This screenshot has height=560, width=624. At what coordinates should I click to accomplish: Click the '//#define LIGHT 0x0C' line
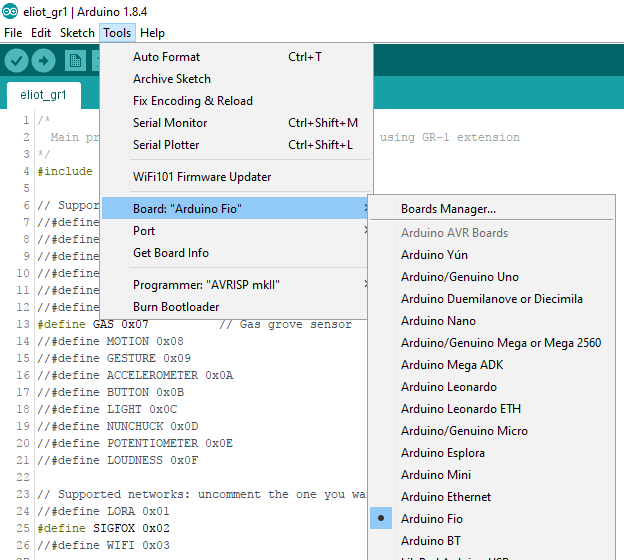(x=107, y=409)
